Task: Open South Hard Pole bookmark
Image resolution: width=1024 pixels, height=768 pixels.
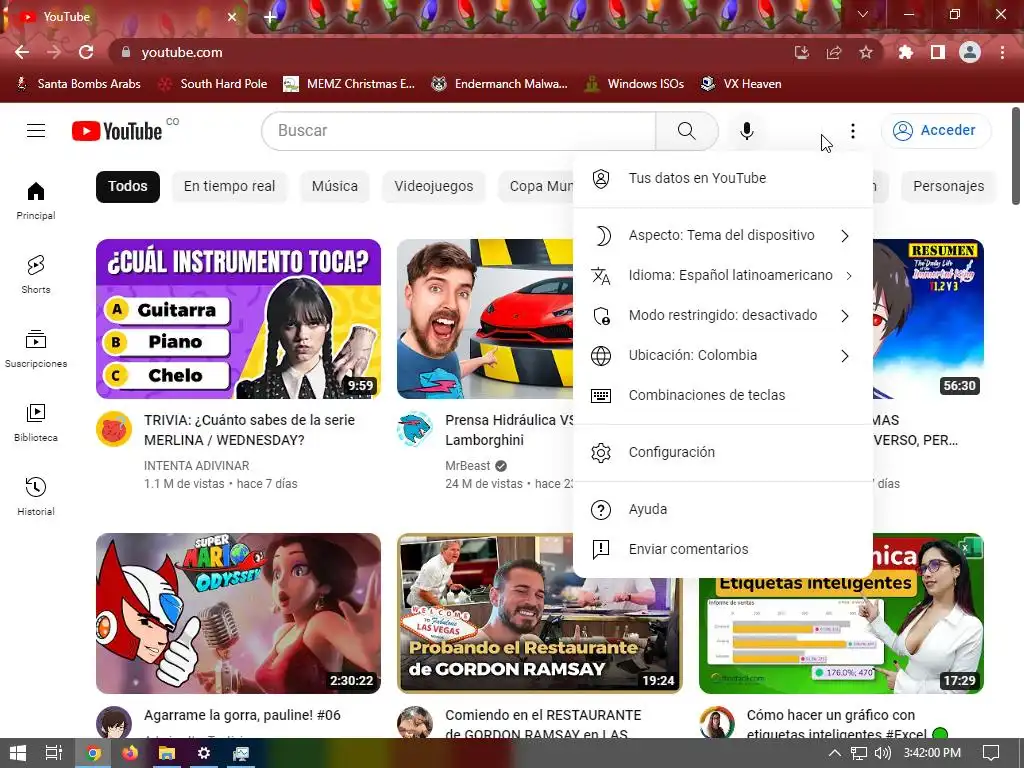Action: point(214,84)
